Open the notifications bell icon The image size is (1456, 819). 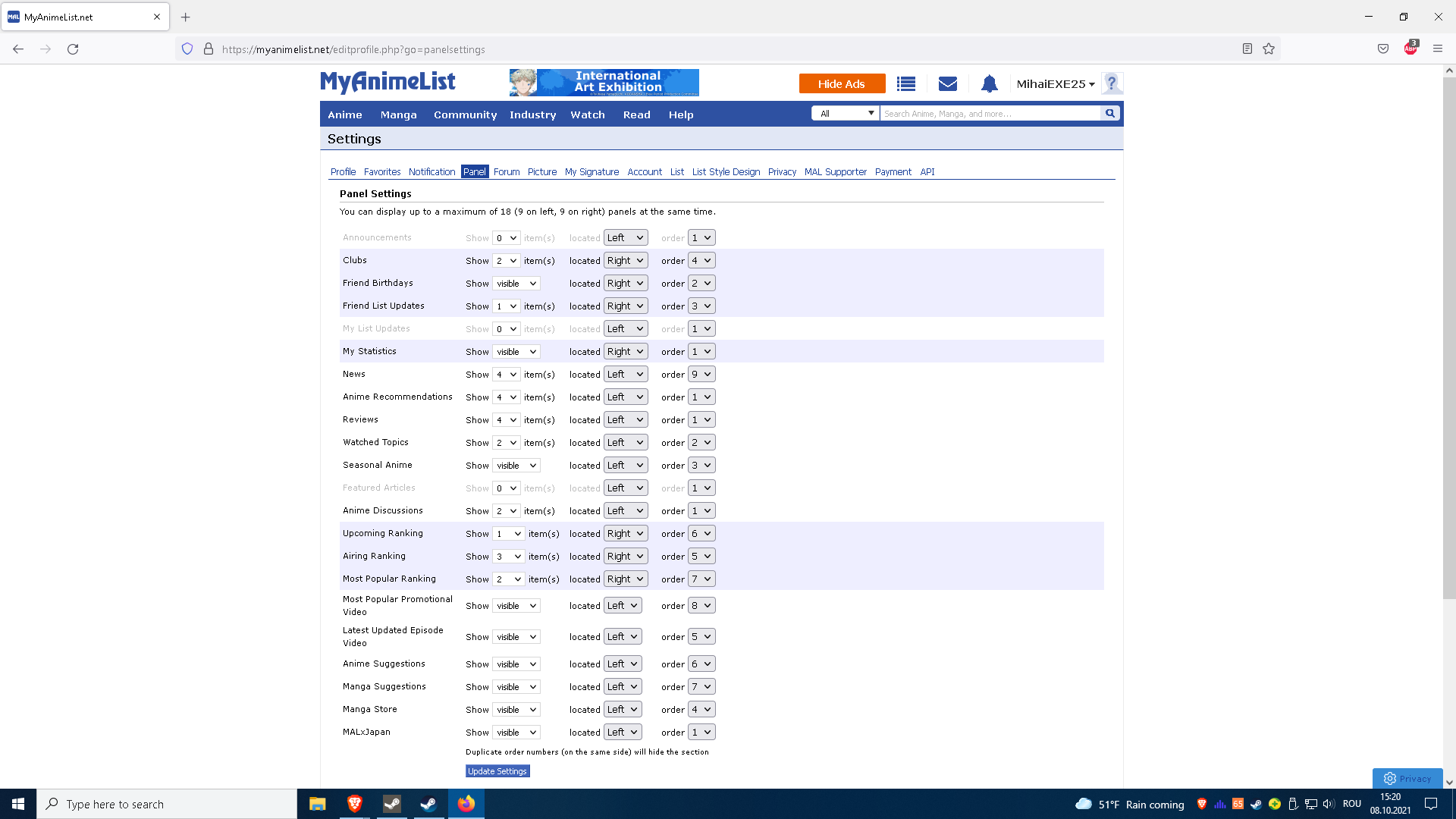coord(989,84)
